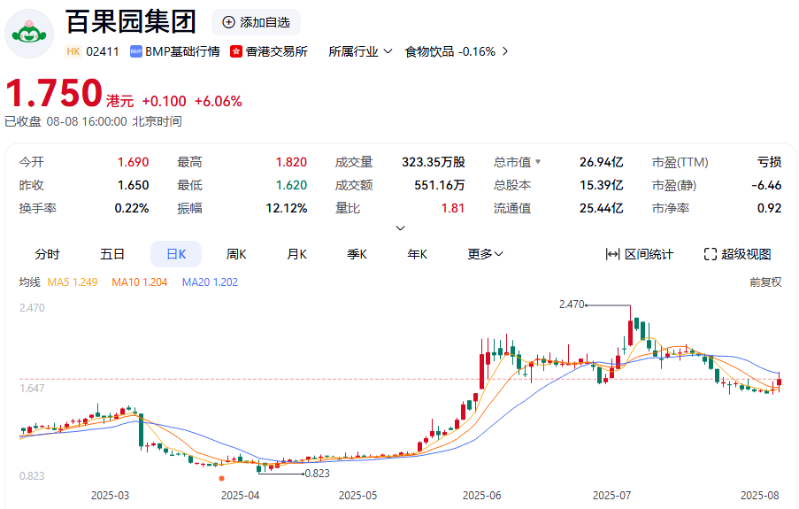Click the 香港交易所 exchange icon

coord(236,51)
